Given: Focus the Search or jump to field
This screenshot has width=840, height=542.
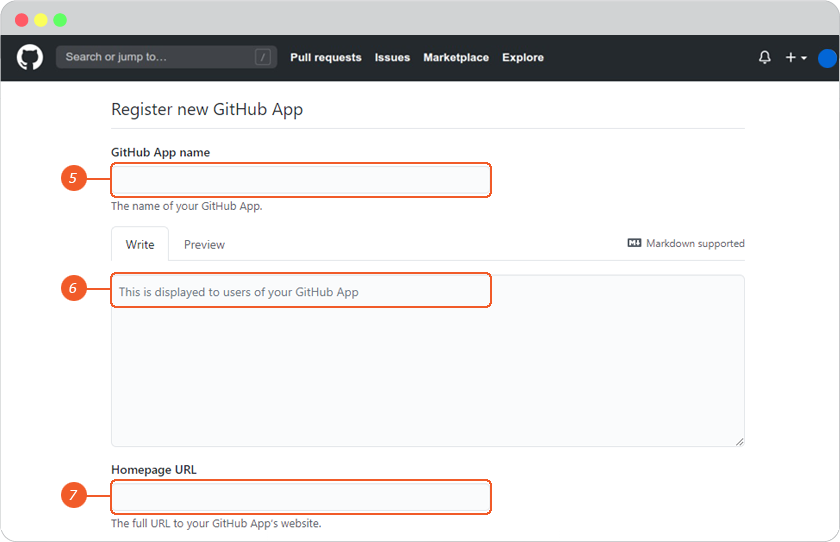Looking at the screenshot, I should (x=166, y=57).
